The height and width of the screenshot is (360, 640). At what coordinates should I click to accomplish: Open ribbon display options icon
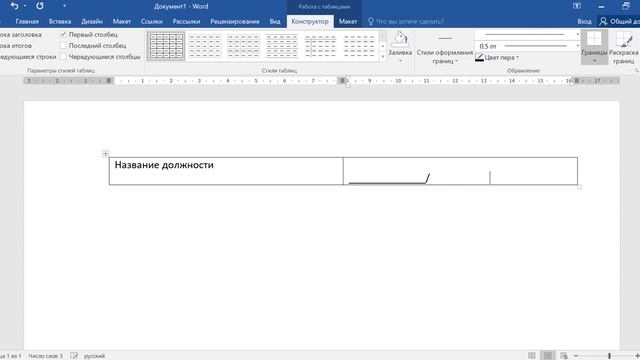tap(577, 6)
